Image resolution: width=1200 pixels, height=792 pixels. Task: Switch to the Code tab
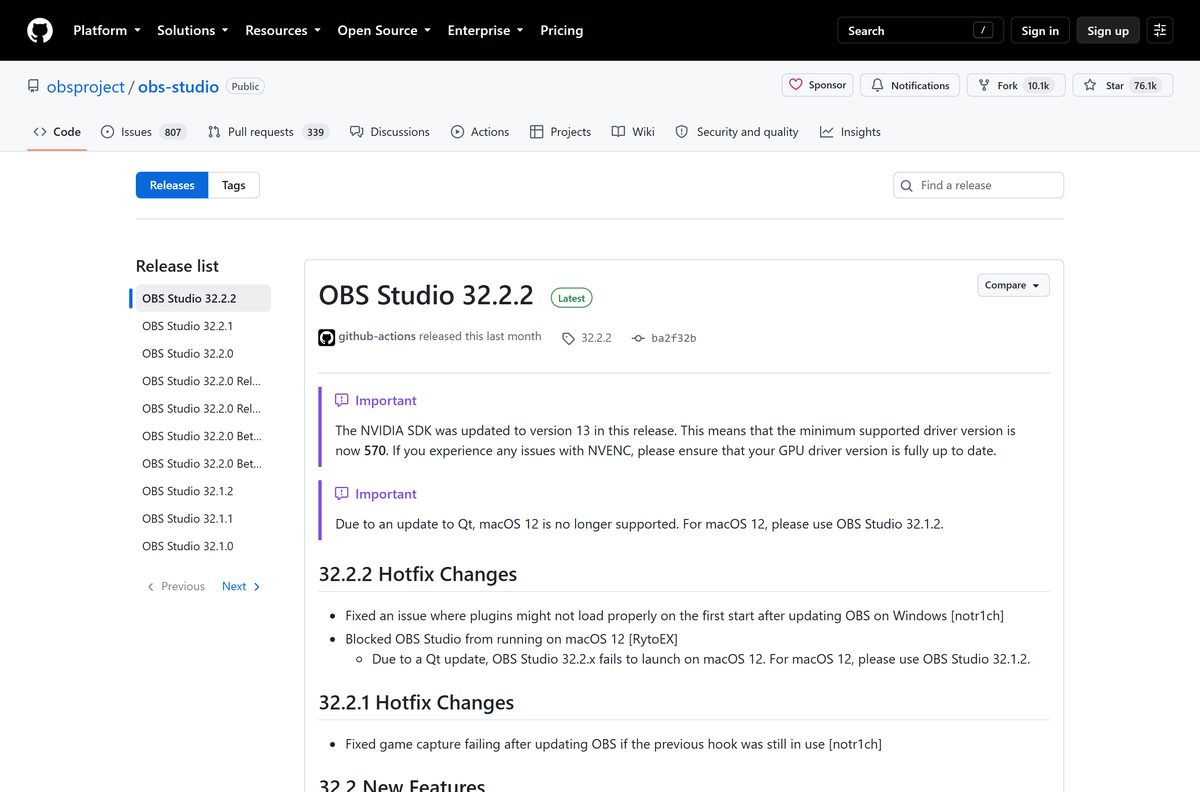click(57, 131)
